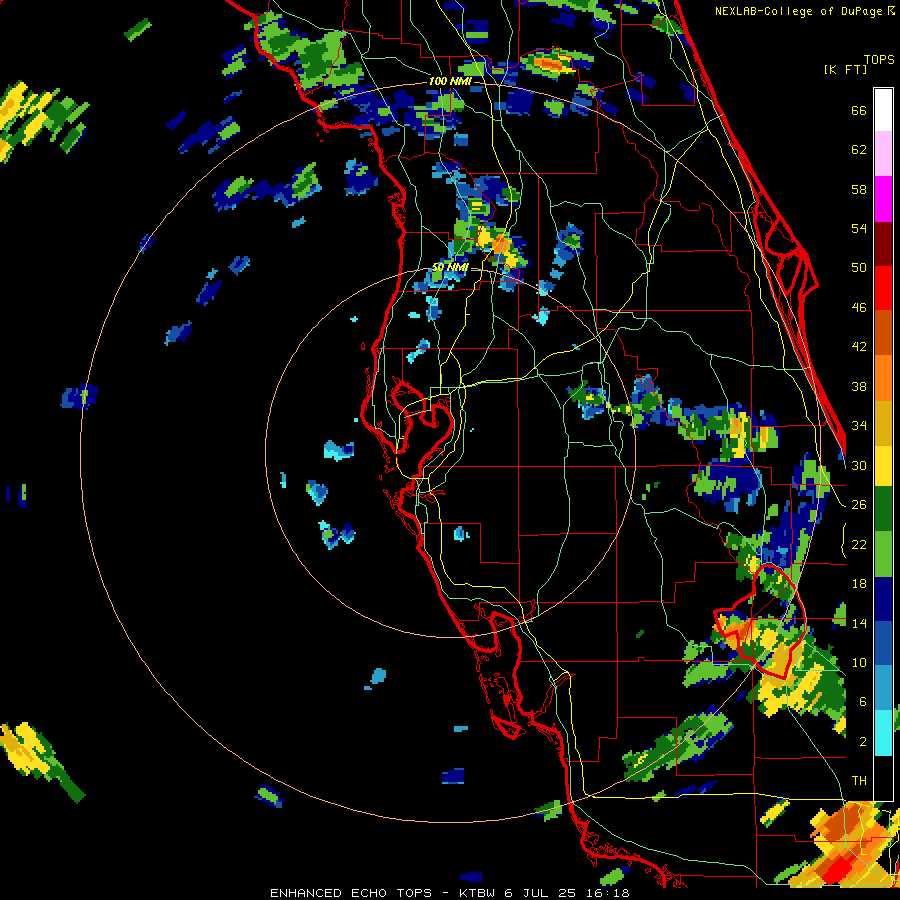Click the 6 JUL 25 date stamp
The width and height of the screenshot is (900, 900).
click(x=542, y=893)
